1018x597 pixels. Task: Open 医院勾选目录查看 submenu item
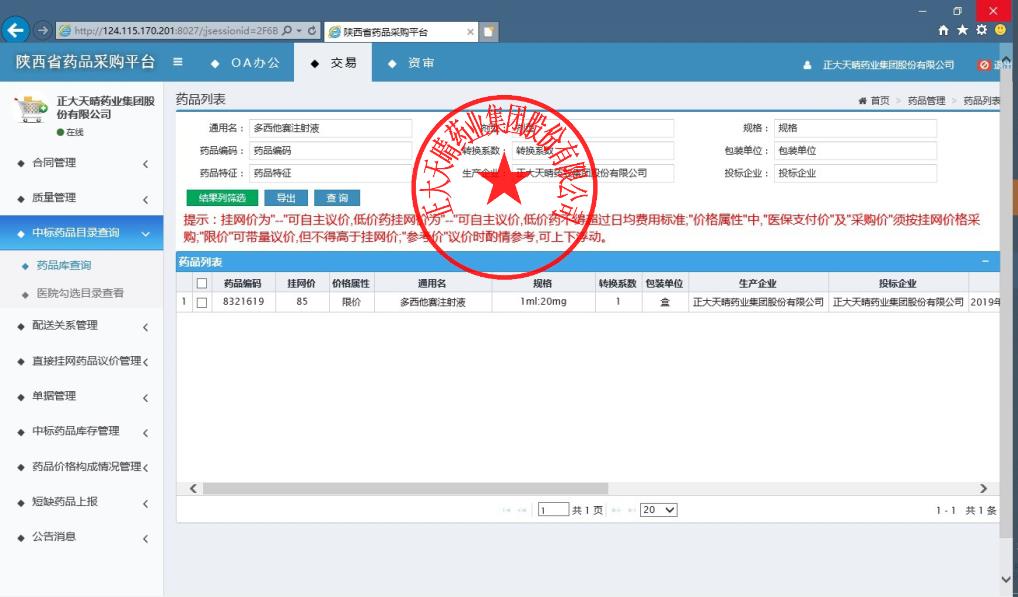point(80,293)
